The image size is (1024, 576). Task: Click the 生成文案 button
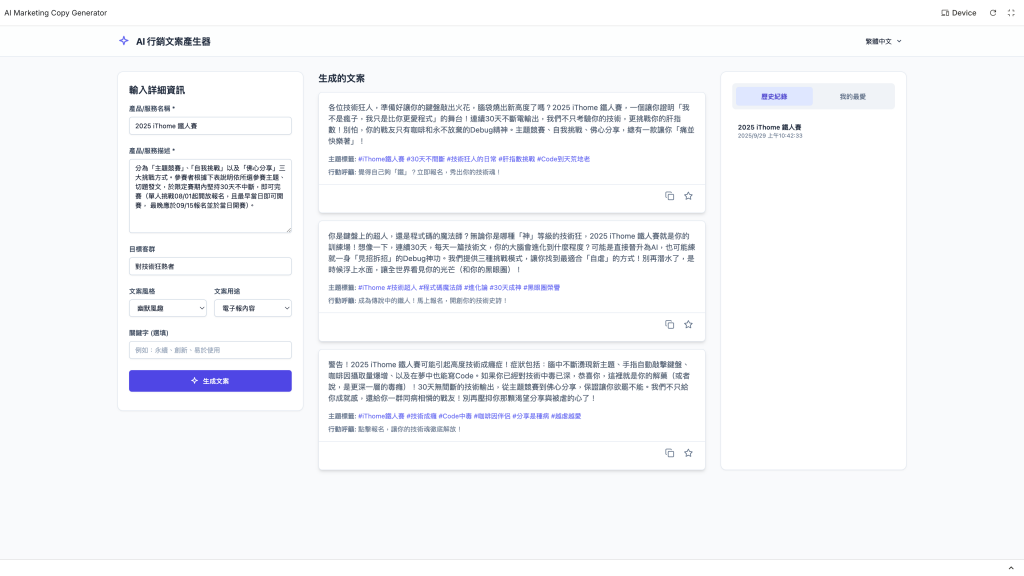coord(210,381)
